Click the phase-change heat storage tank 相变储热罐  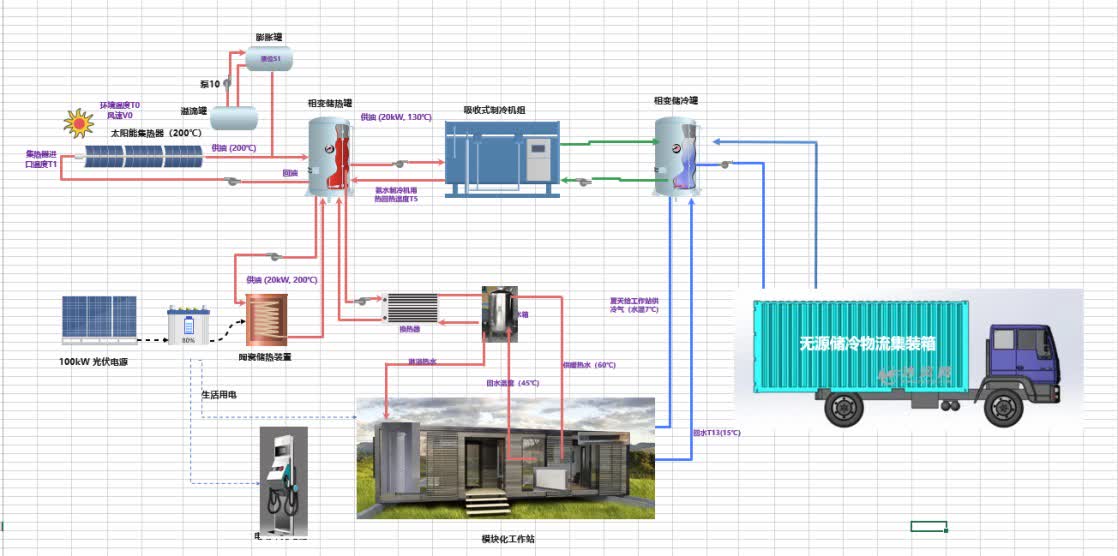329,158
